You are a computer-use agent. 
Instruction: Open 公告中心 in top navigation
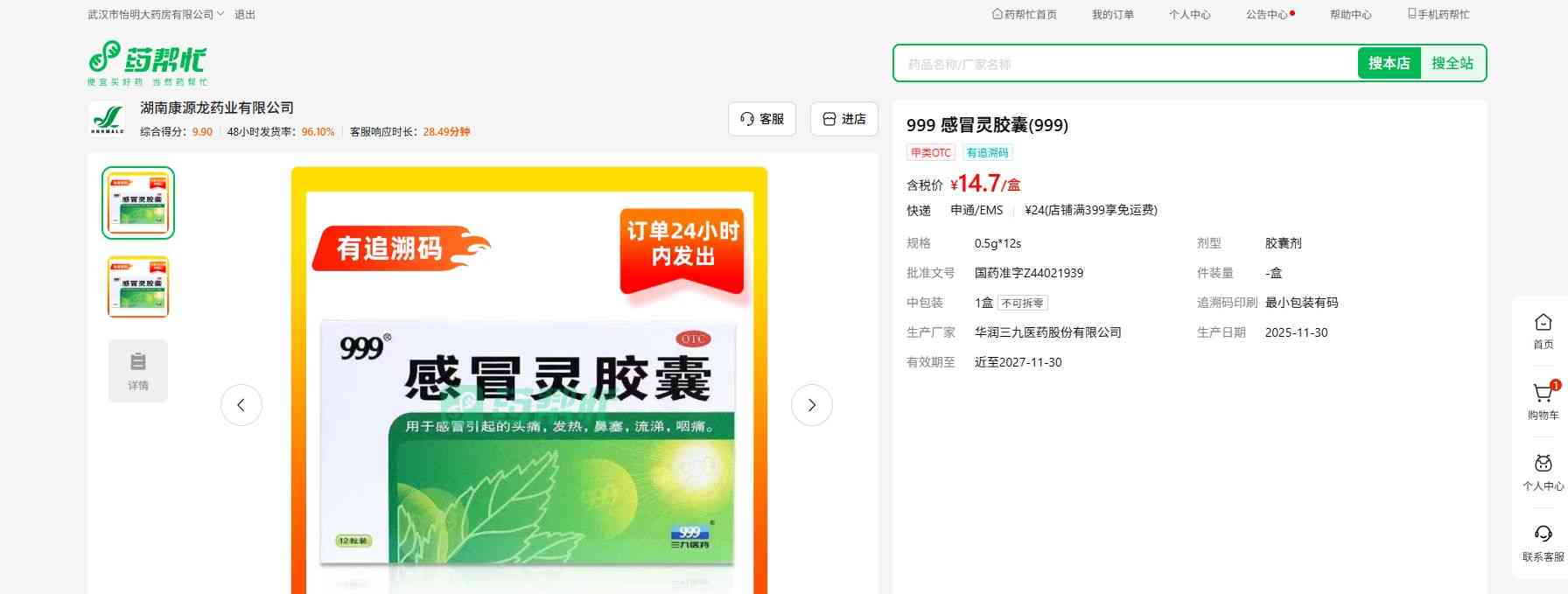click(x=1267, y=15)
